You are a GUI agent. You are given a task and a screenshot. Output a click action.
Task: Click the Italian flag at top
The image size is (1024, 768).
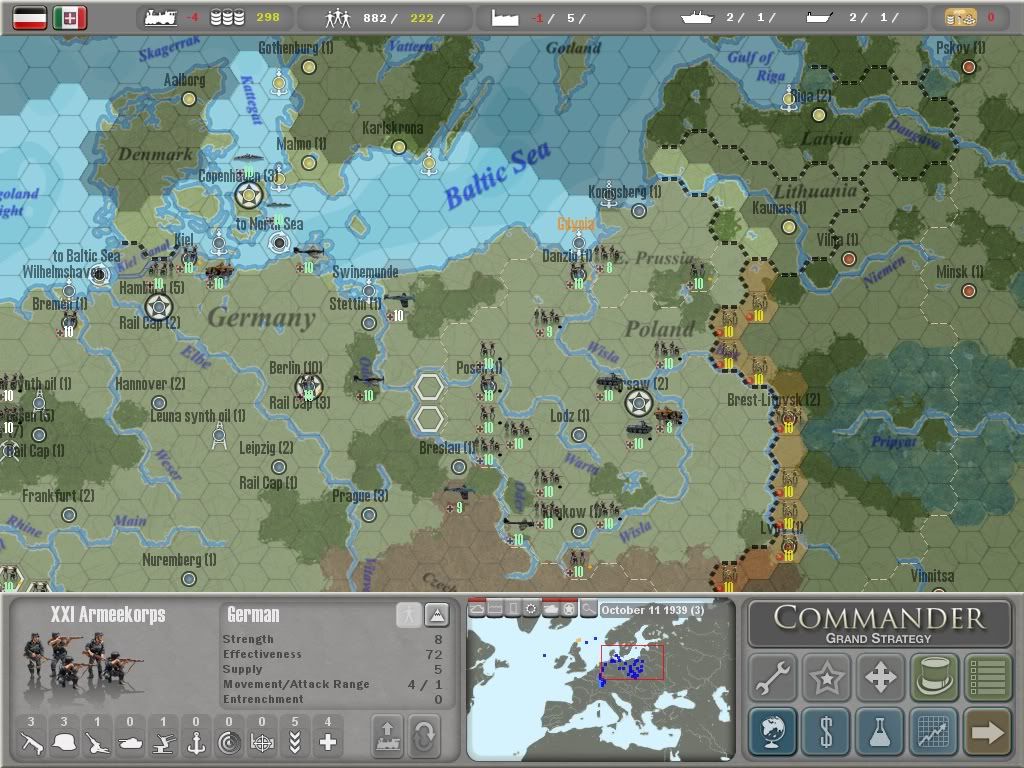click(70, 18)
